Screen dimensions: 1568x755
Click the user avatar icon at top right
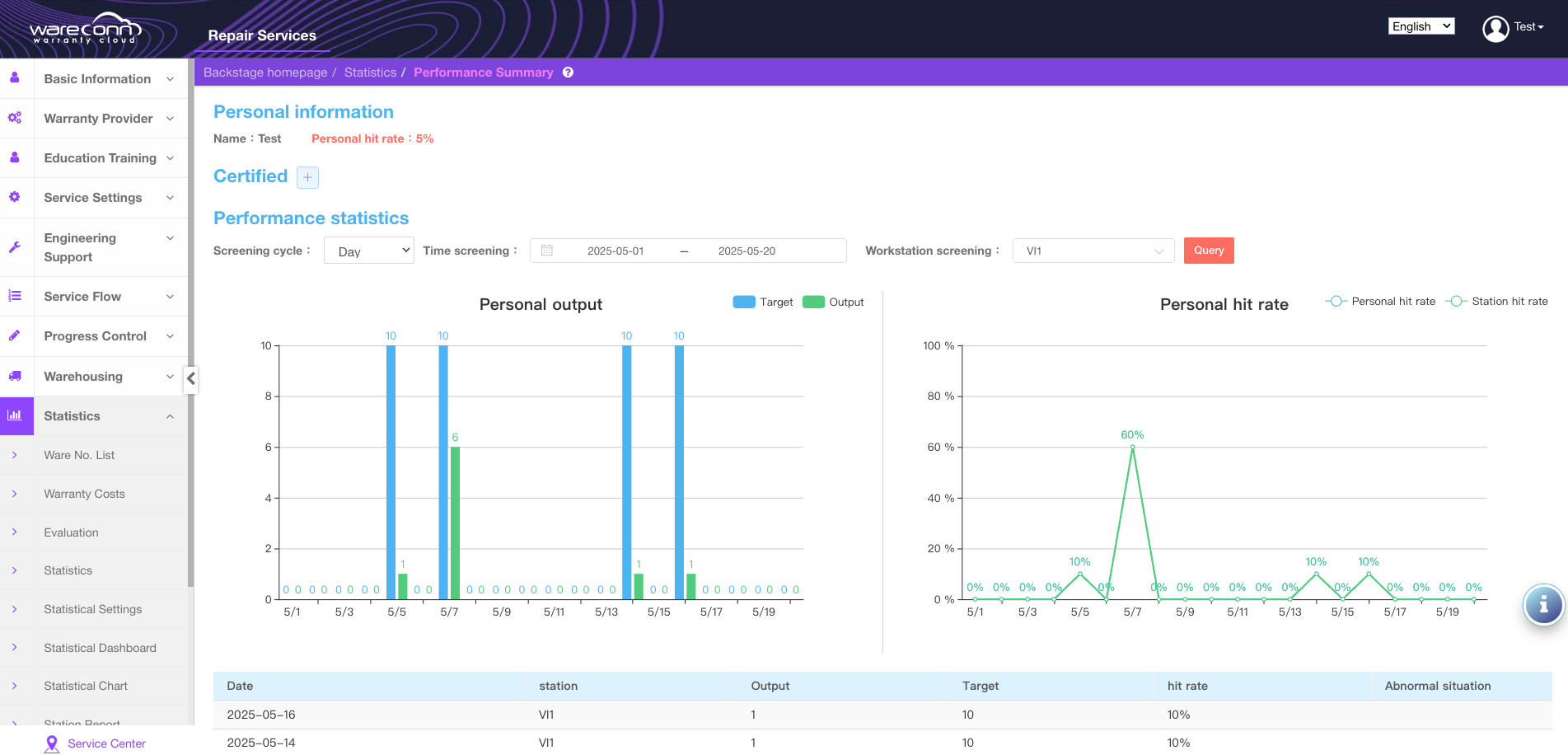click(x=1495, y=28)
